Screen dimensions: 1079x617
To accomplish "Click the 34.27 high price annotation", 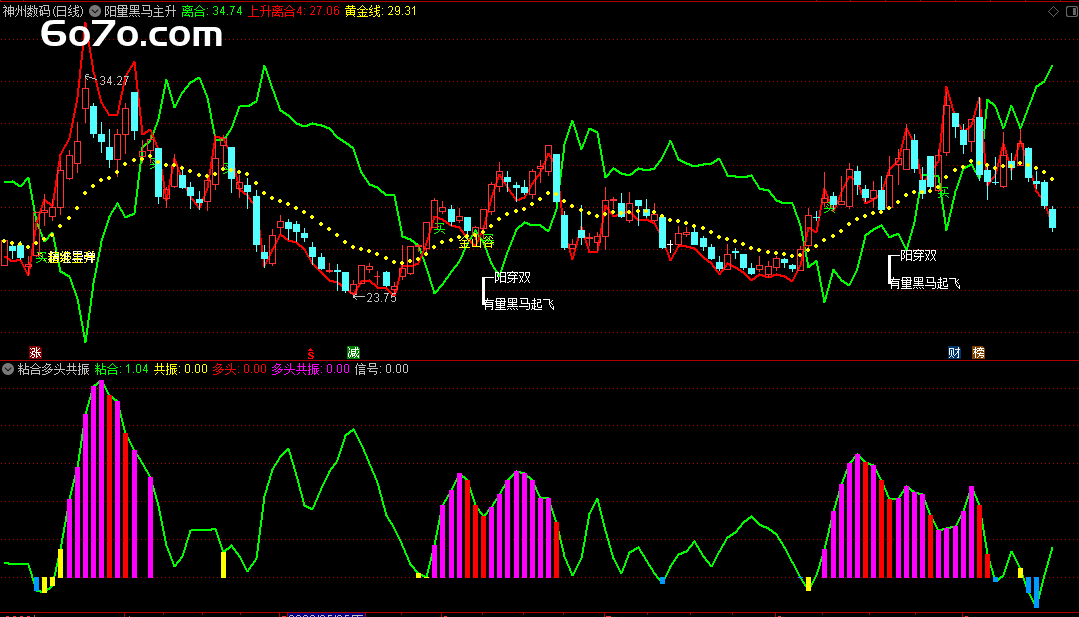I will click(x=114, y=81).
